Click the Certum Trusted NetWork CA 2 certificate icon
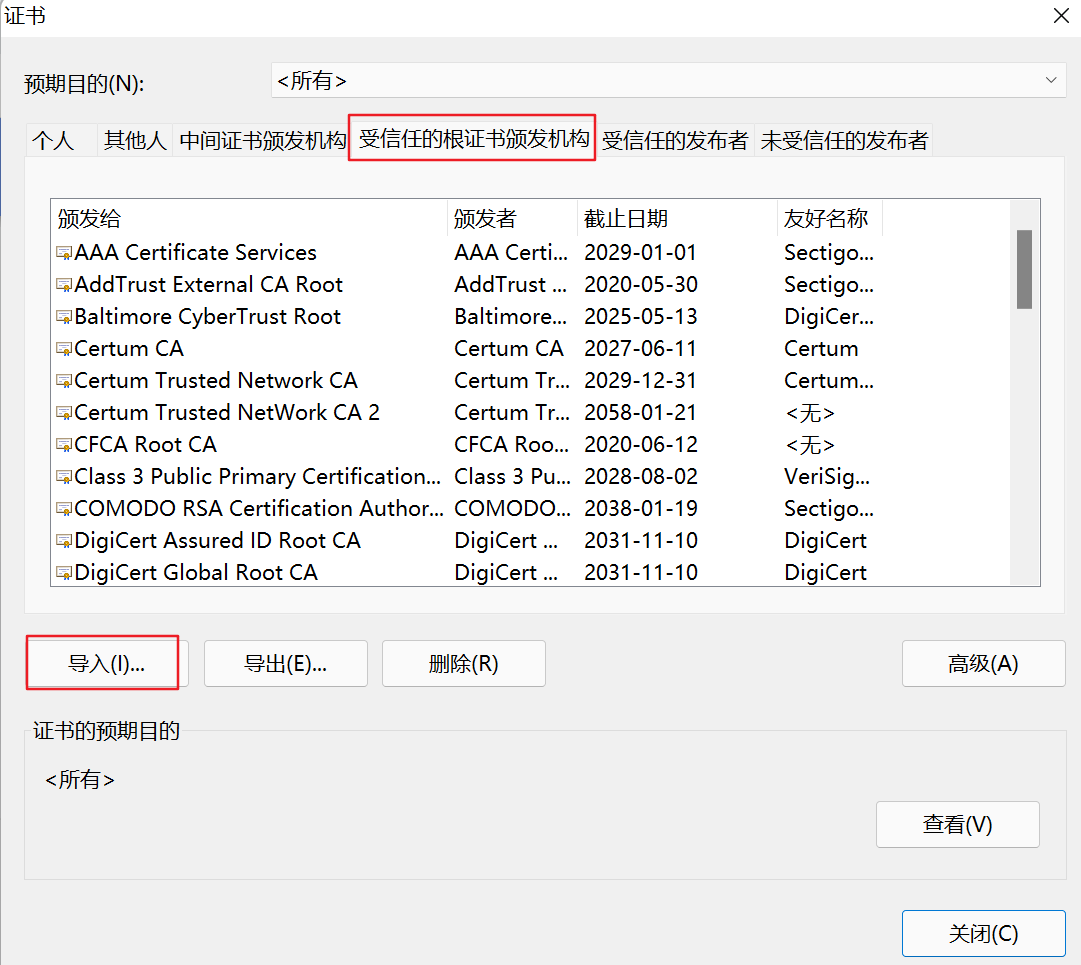Screen dimensions: 1081x965 (x=64, y=413)
